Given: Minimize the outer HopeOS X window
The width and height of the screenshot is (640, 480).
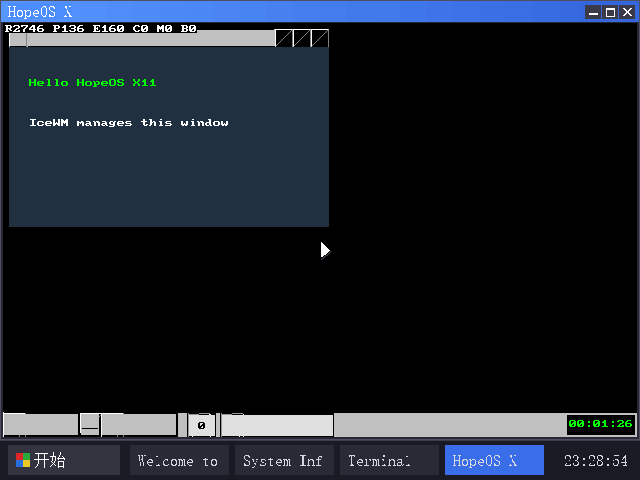Looking at the screenshot, I should 593,13.
